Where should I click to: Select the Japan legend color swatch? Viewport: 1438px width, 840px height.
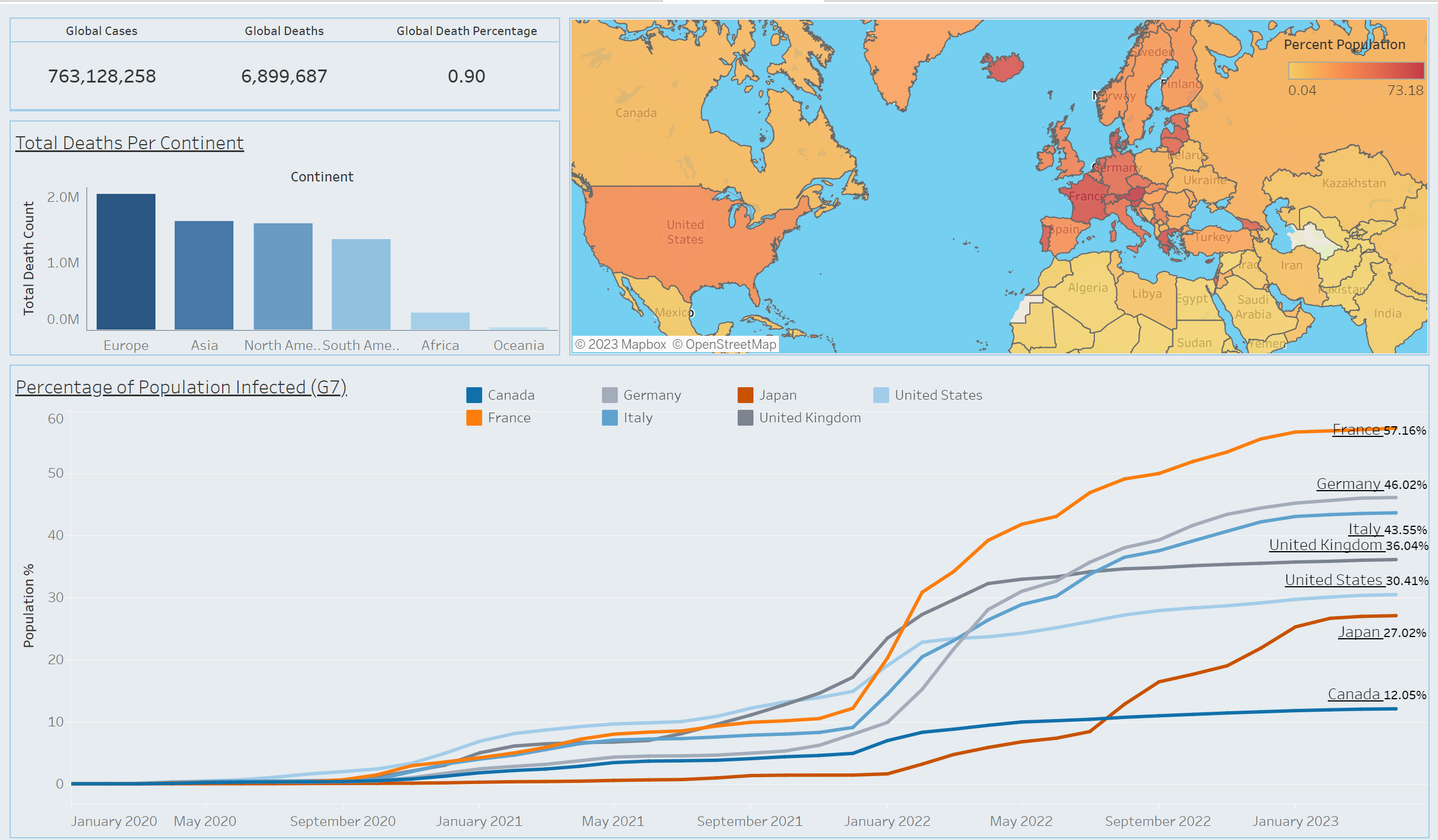click(x=745, y=395)
